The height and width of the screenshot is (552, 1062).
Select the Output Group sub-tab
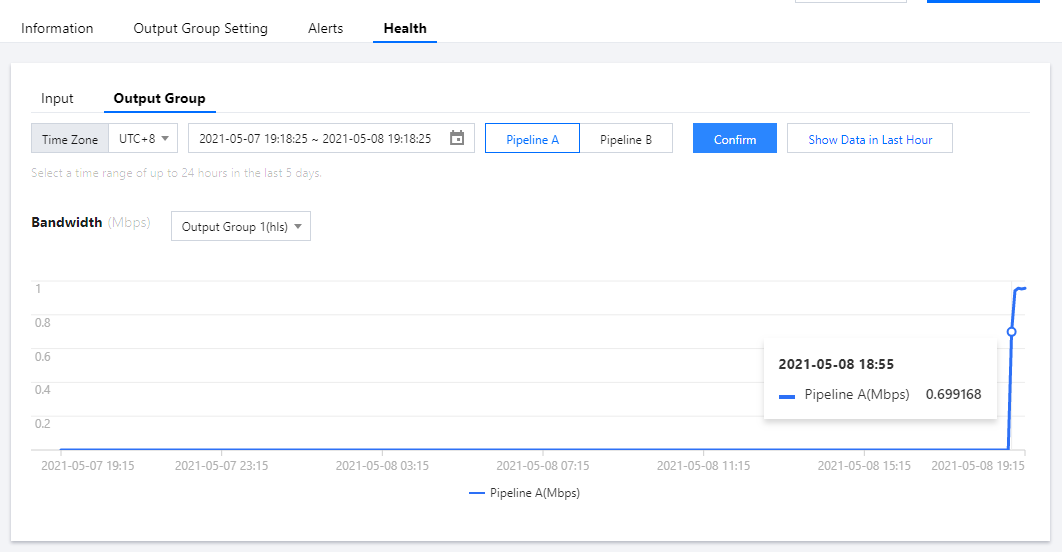tap(160, 99)
